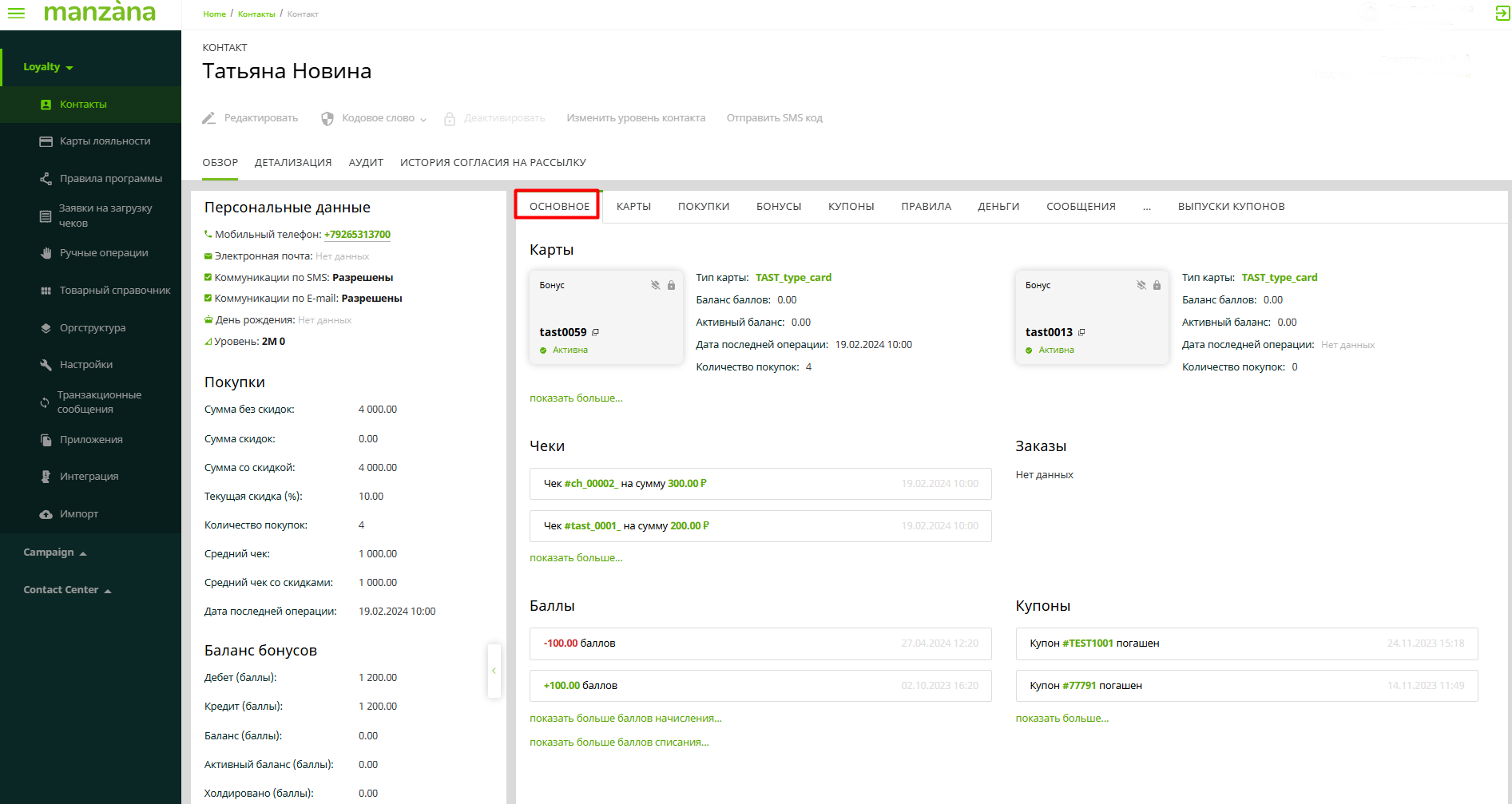Click the cloud icon for Импорт

46,514
